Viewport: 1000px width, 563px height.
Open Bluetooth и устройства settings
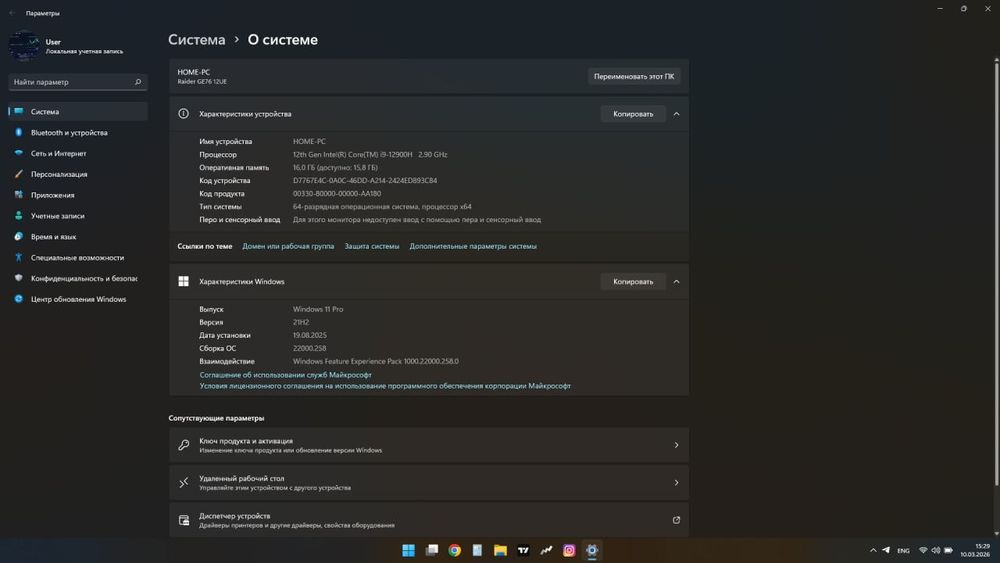point(78,133)
